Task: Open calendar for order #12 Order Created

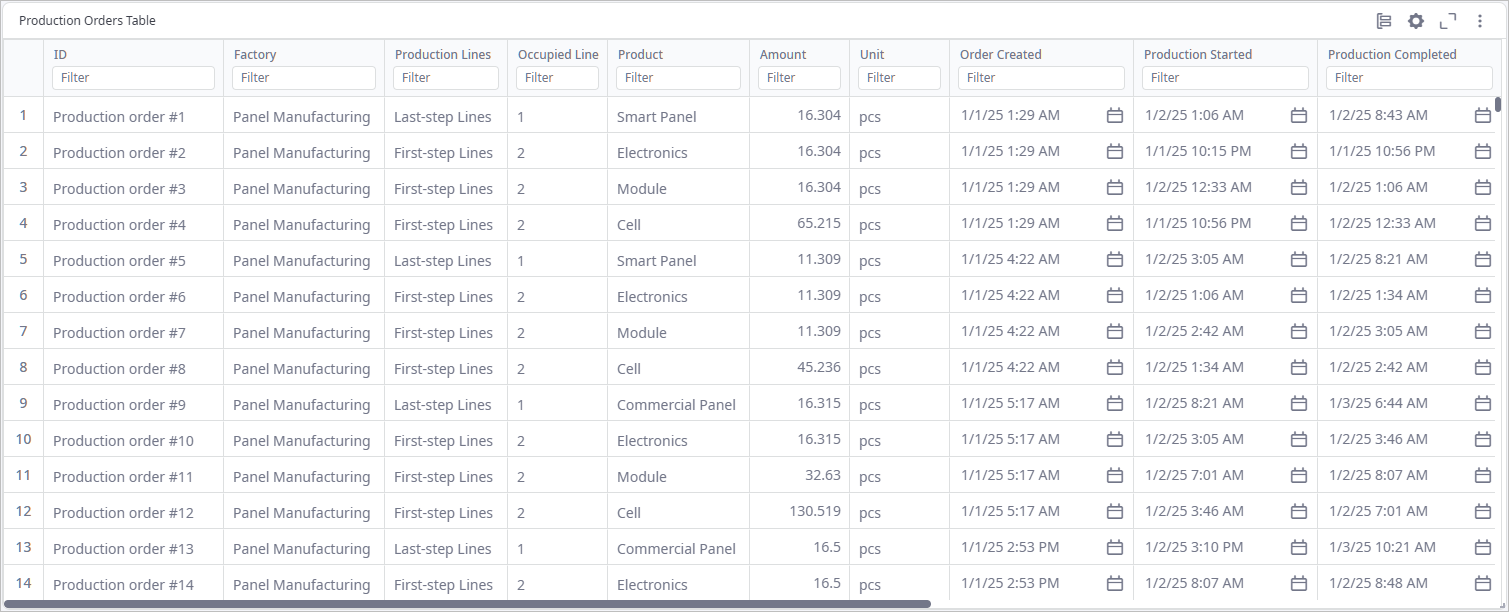Action: (x=1115, y=512)
